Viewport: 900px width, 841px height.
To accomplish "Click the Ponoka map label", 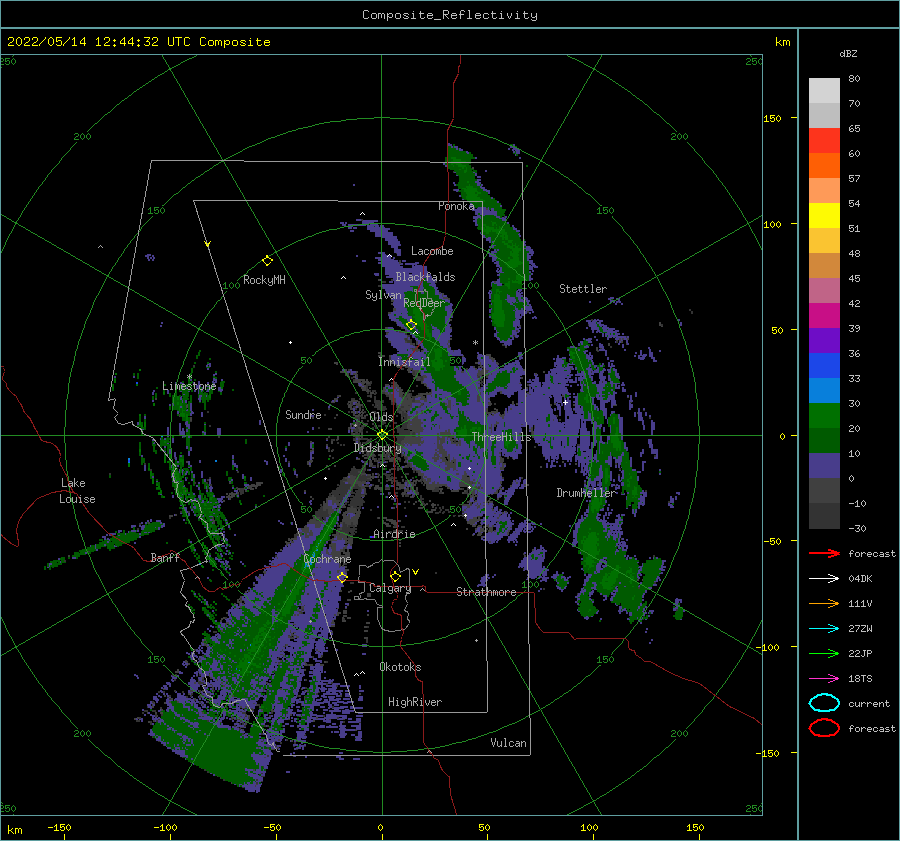I will [456, 206].
